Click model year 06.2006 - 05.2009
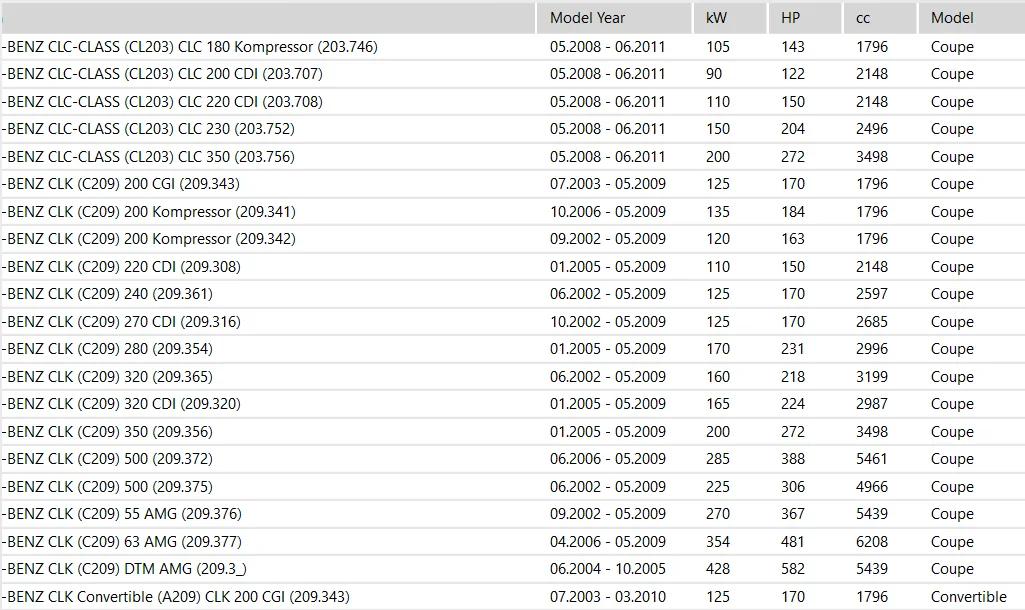Image resolution: width=1025 pixels, height=610 pixels. tap(607, 459)
